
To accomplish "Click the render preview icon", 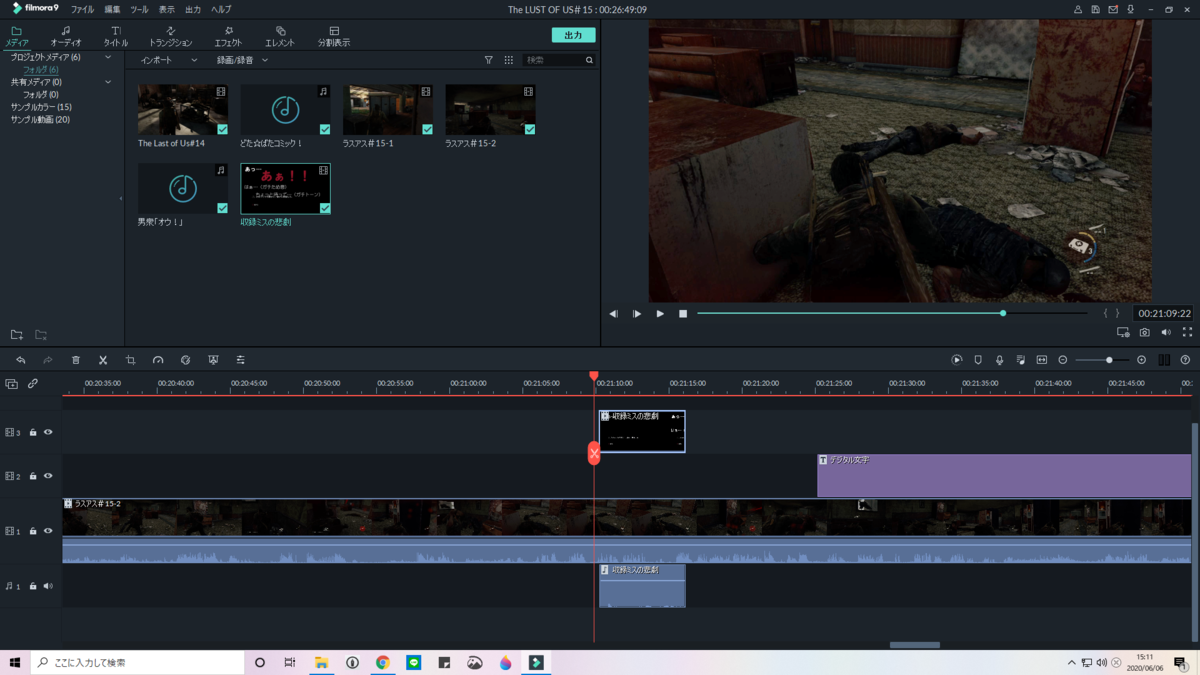I will [957, 360].
